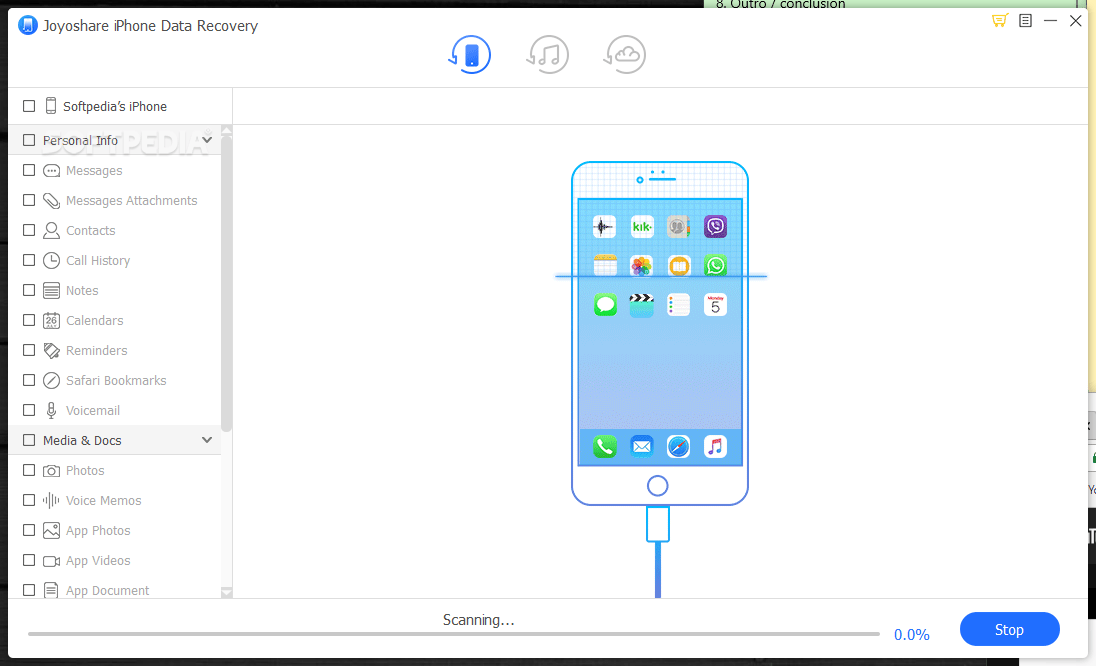Open the menu list icon
Screen dimensions: 1096x666
click(1025, 20)
